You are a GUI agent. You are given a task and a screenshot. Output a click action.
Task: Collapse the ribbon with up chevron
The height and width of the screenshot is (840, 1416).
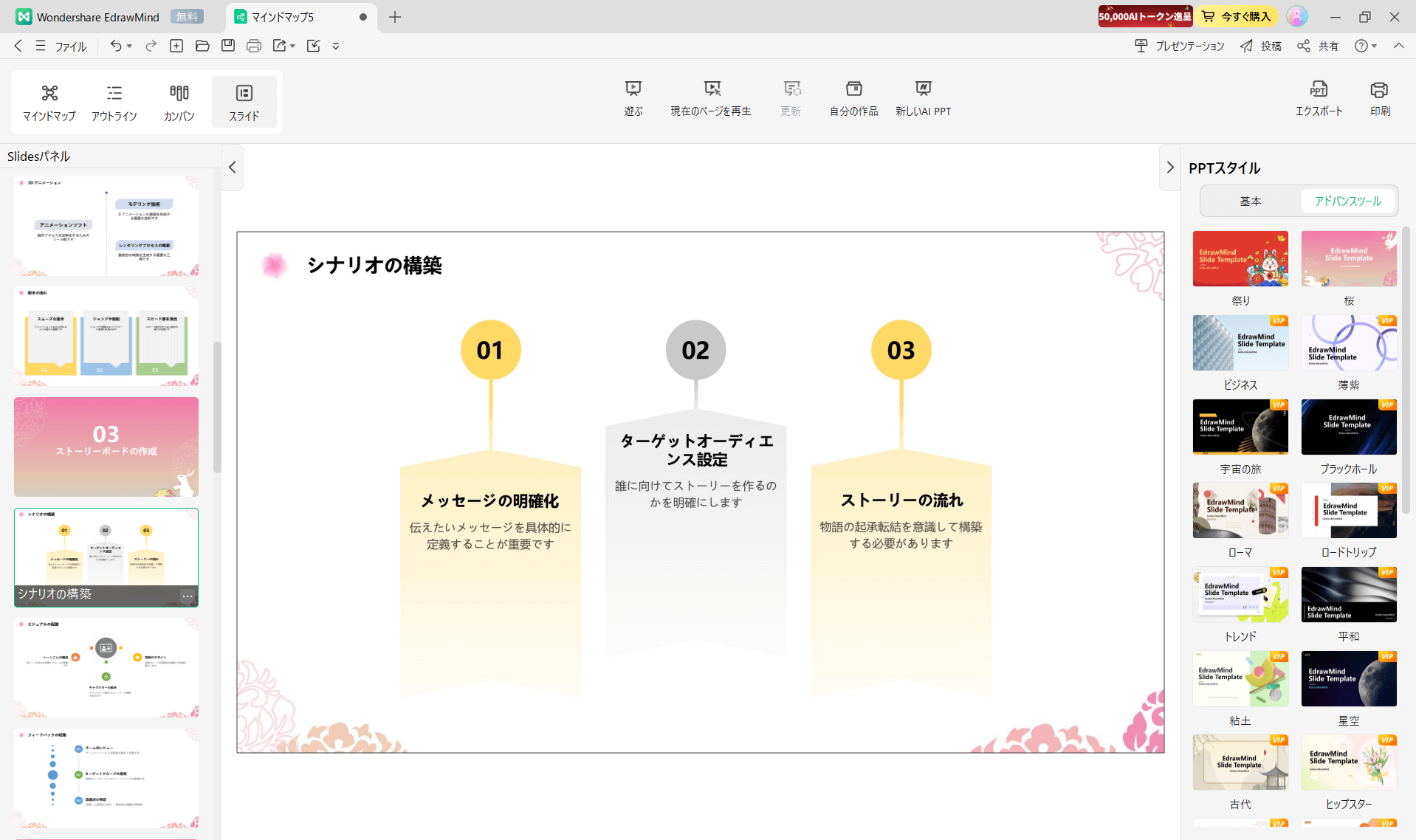tap(1399, 46)
